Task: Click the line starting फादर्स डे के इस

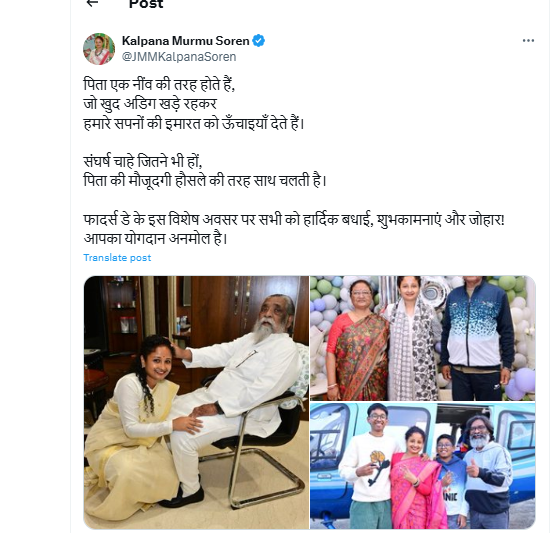Action: pyautogui.click(x=294, y=220)
